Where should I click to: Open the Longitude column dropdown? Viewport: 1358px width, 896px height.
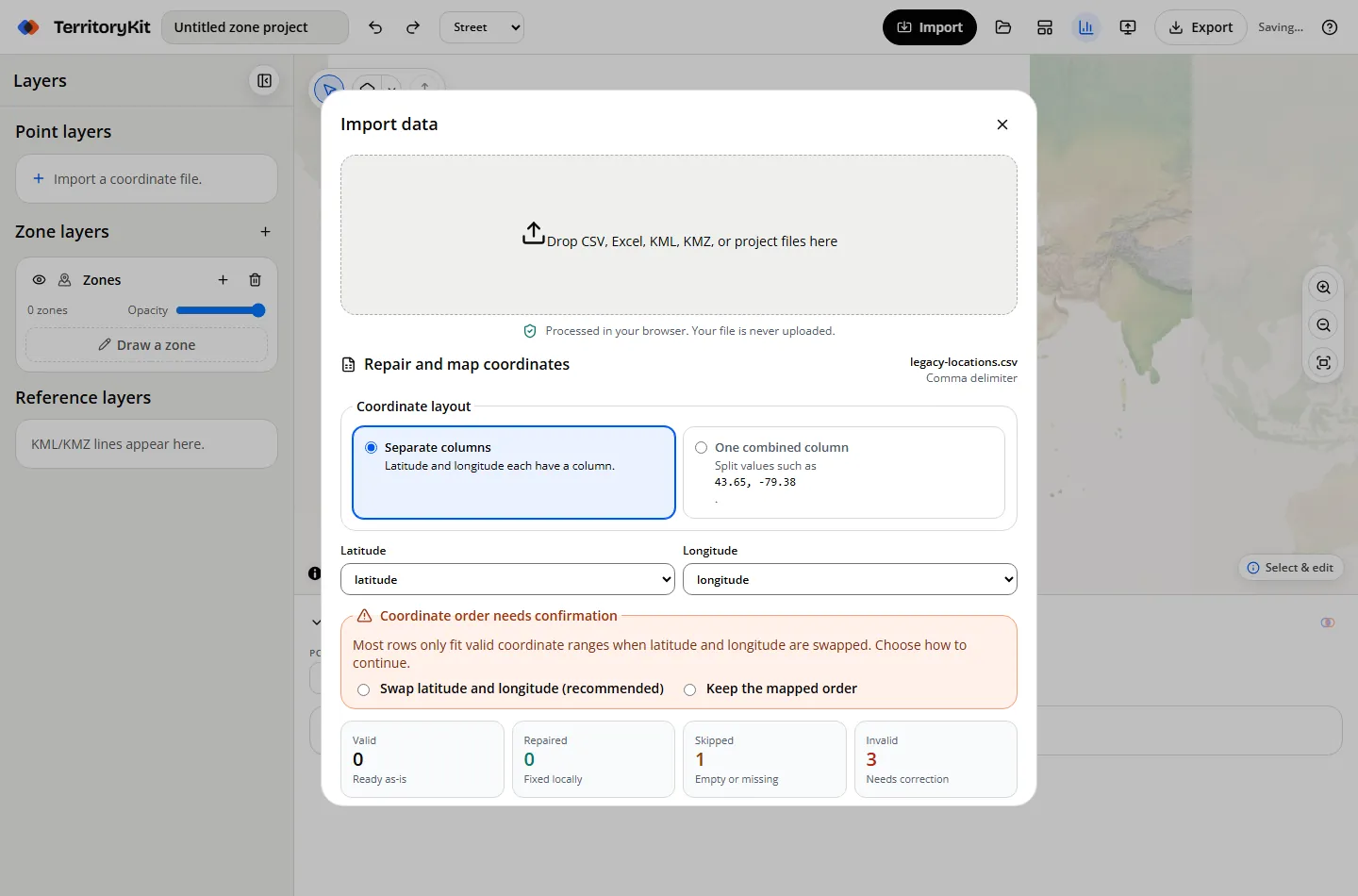(850, 579)
